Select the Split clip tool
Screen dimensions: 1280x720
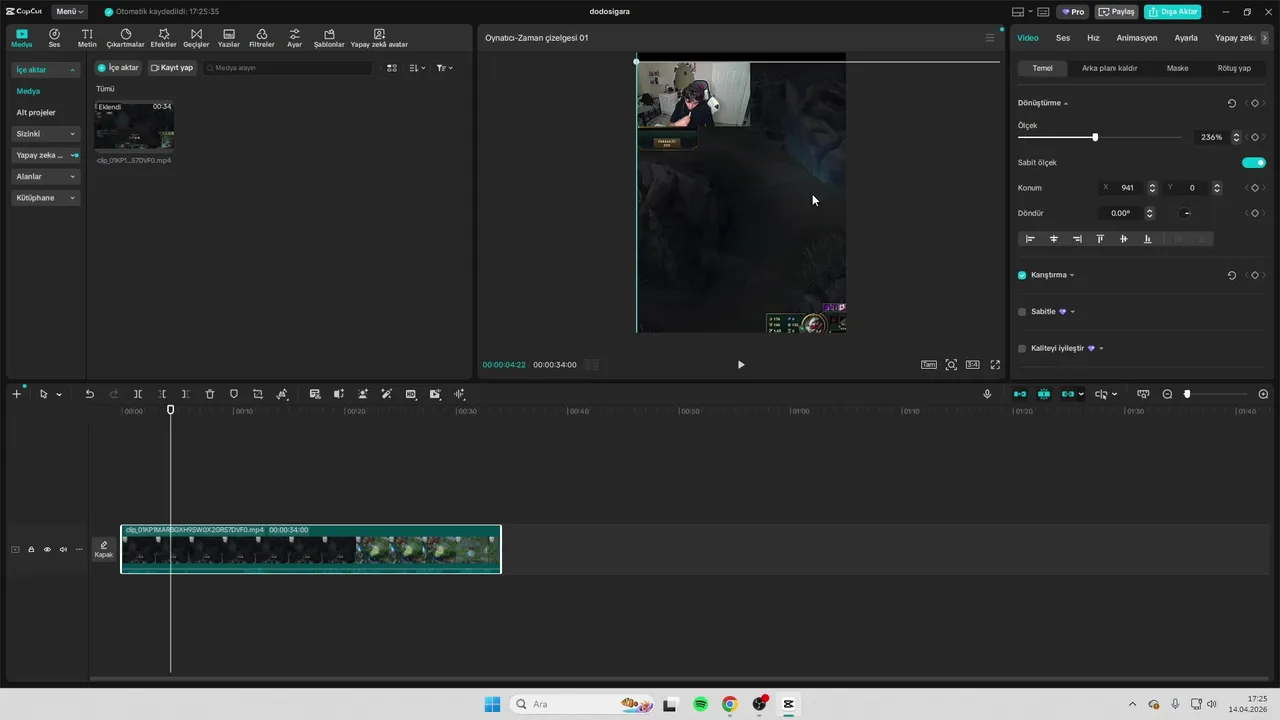pyautogui.click(x=138, y=394)
